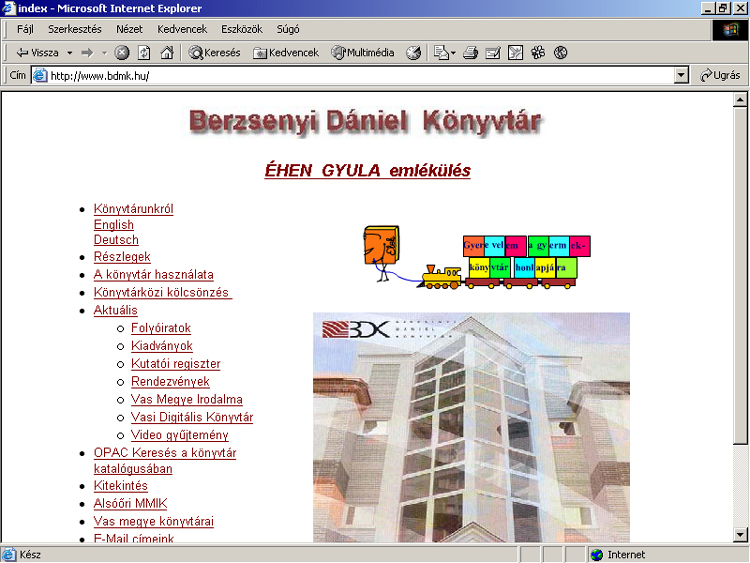Image resolution: width=750 pixels, height=563 pixels.
Task: Open the Szerkesztés menu
Action: click(x=75, y=29)
